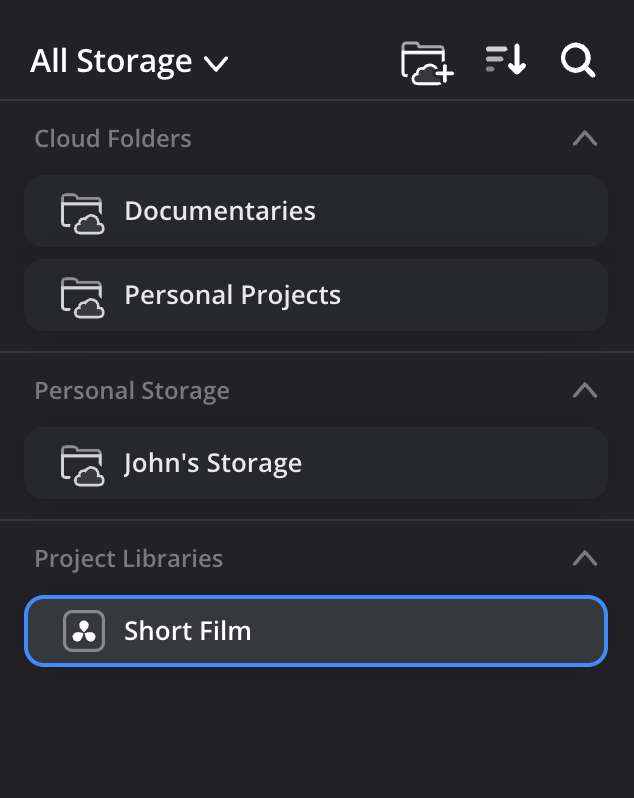This screenshot has width=634, height=798.
Task: Click the Documentaries cloud folder icon
Action: pyautogui.click(x=82, y=214)
